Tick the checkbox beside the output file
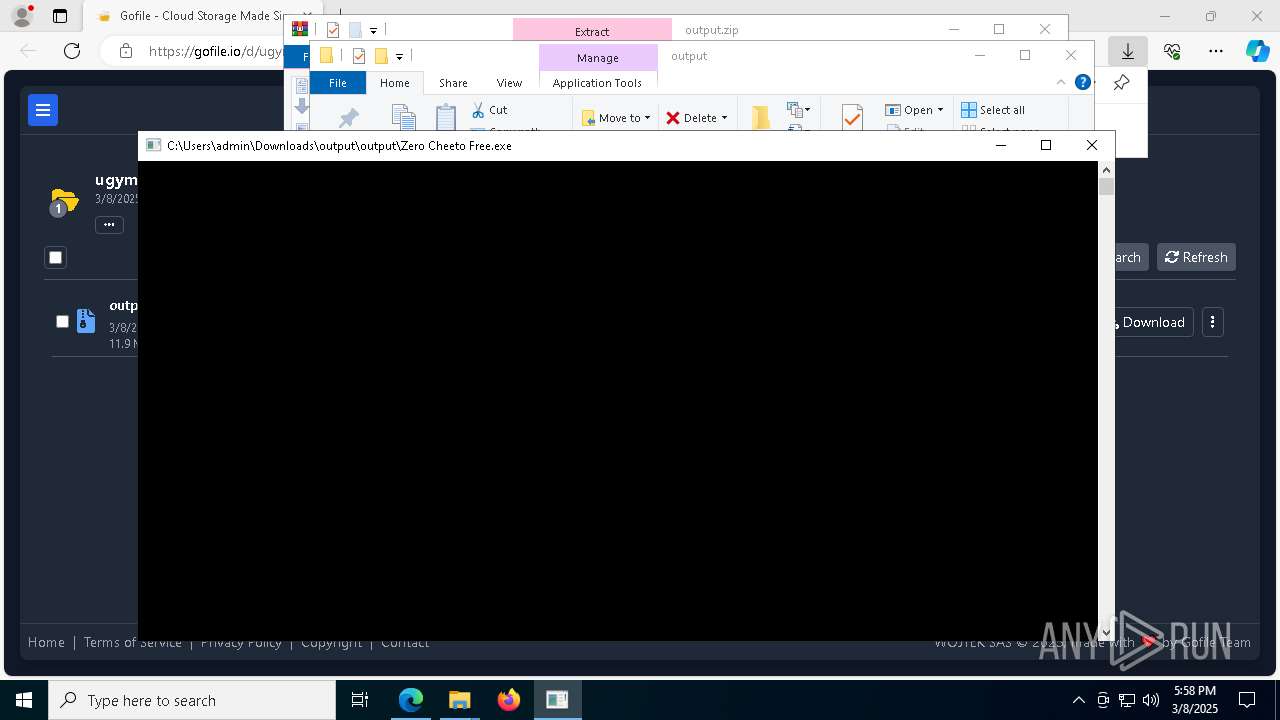Viewport: 1280px width, 720px height. [62, 321]
